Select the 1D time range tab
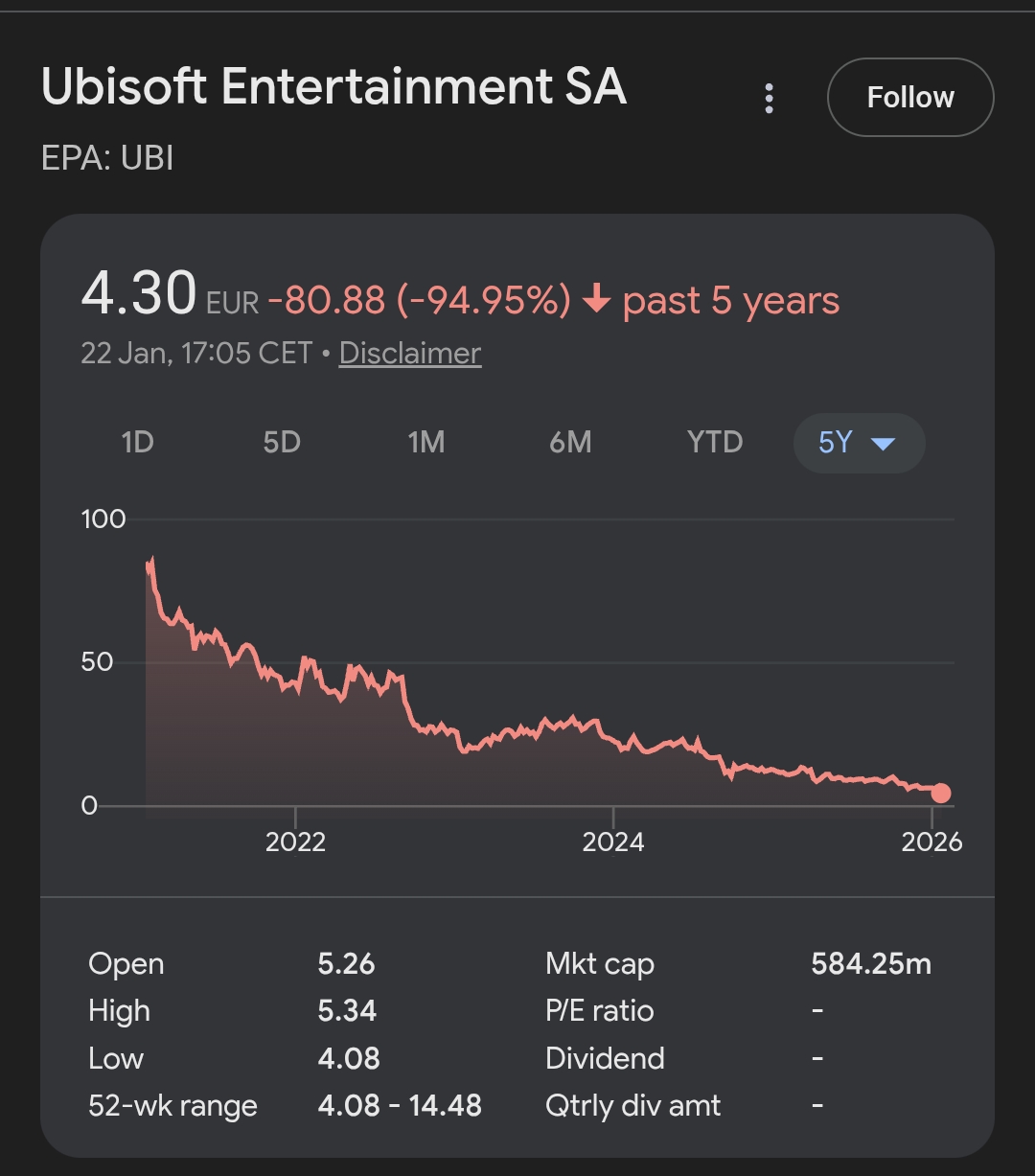This screenshot has height=1176, width=1035. point(138,442)
